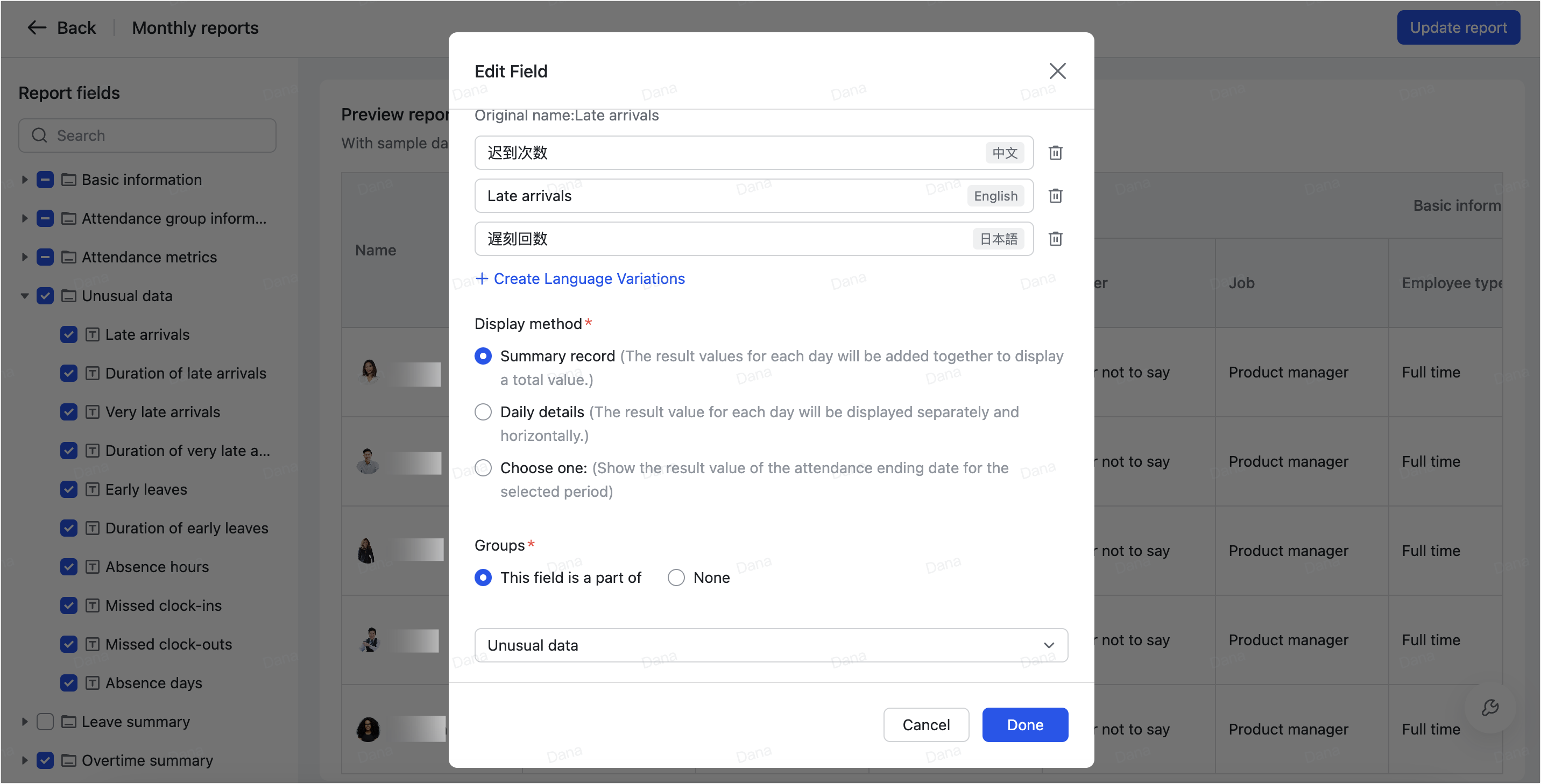The width and height of the screenshot is (1541, 784).
Task: Click the wrench help icon
Action: pyautogui.click(x=1489, y=708)
